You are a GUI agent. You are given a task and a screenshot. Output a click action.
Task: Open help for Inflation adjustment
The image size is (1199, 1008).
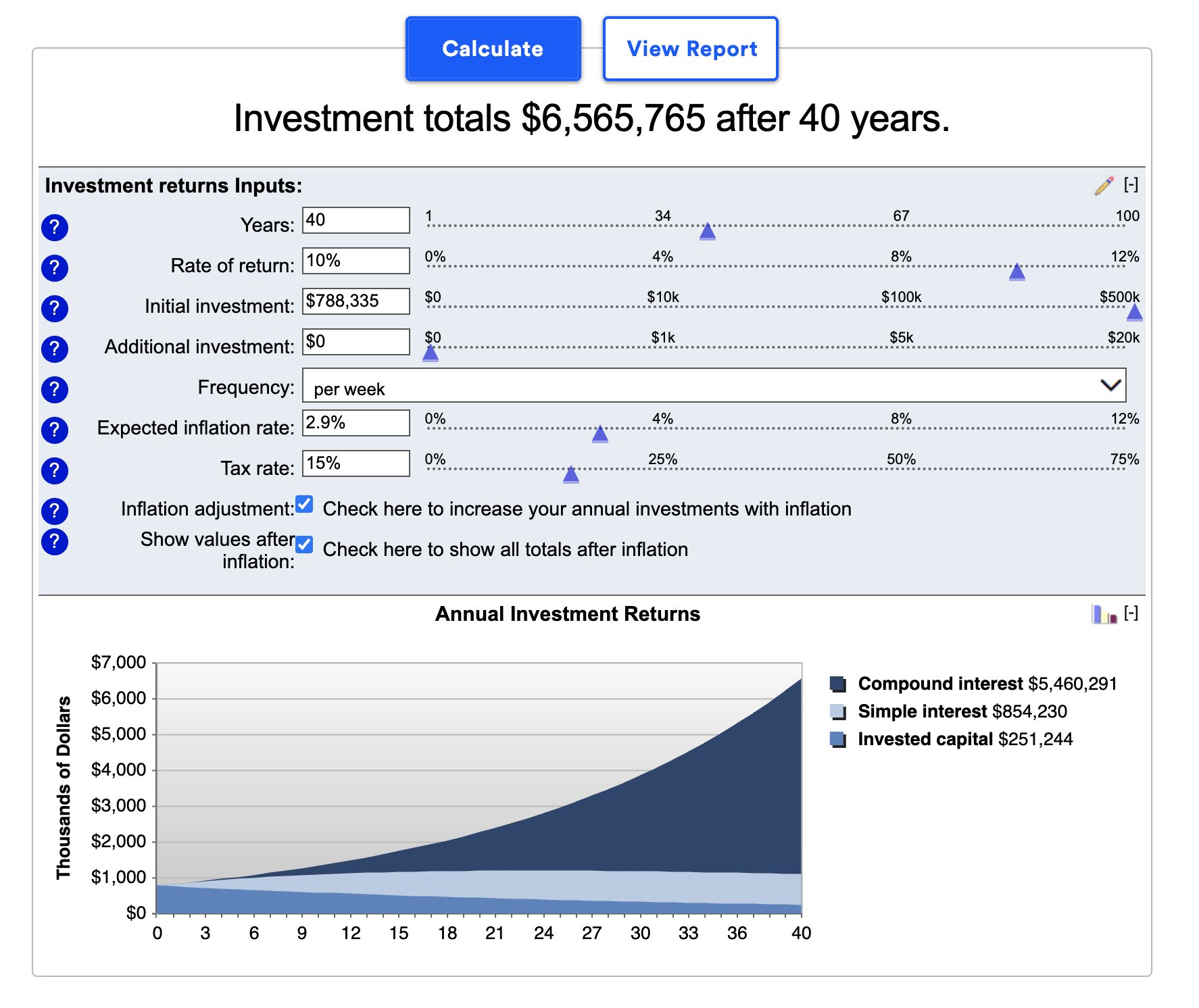tap(55, 511)
